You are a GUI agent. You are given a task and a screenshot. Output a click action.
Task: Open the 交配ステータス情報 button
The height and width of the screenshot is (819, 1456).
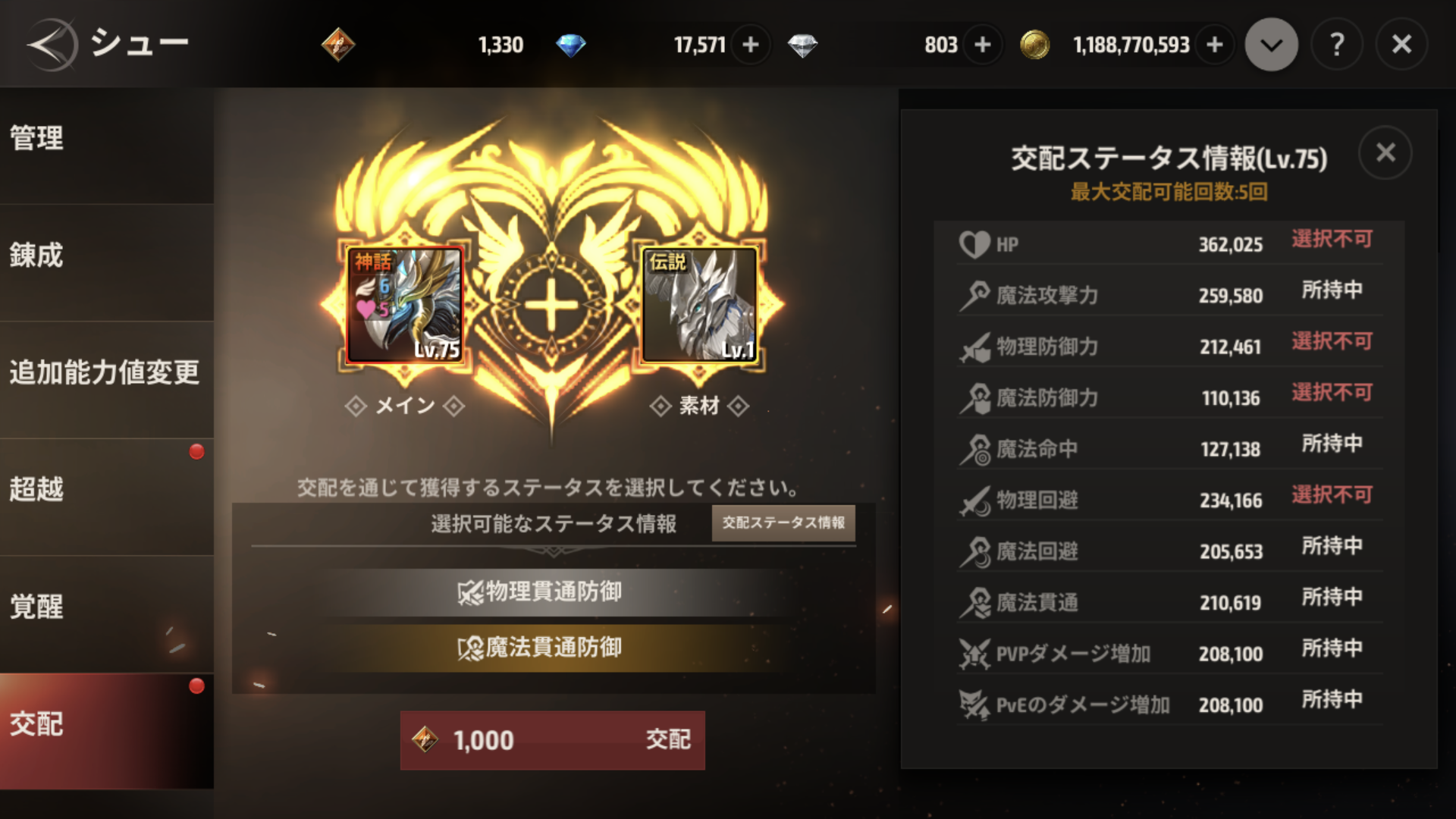point(783,522)
